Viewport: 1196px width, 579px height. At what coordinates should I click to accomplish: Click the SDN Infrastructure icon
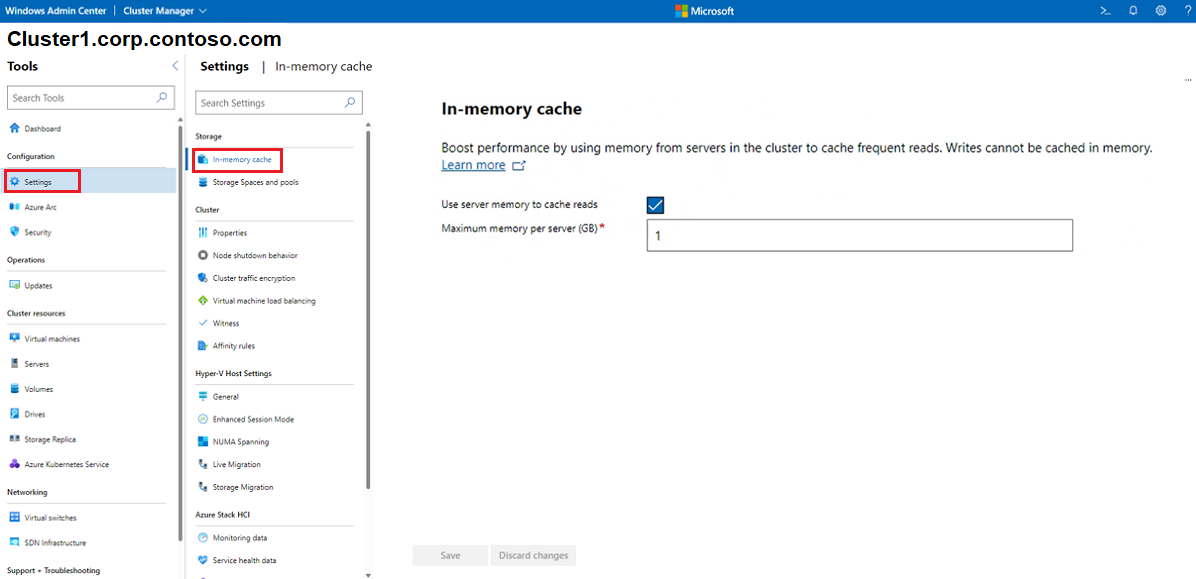(14, 542)
